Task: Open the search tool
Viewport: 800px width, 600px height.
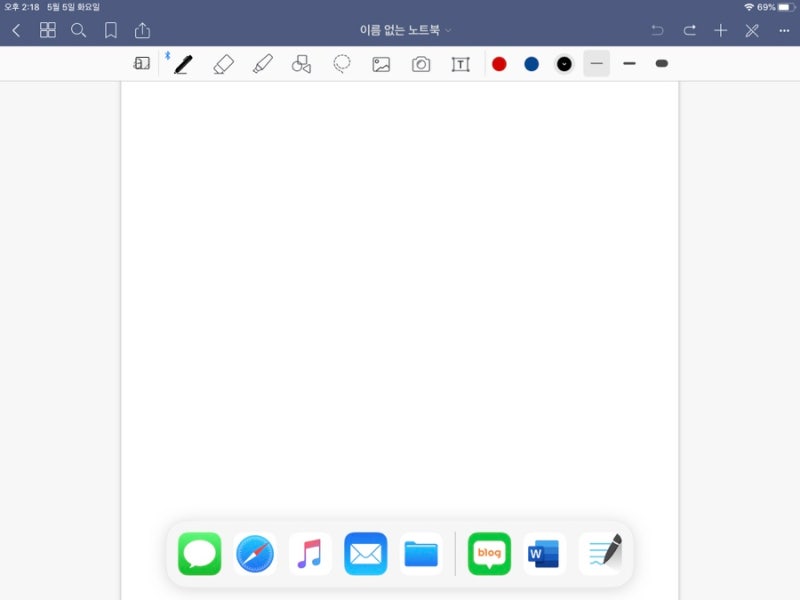Action: (x=79, y=31)
